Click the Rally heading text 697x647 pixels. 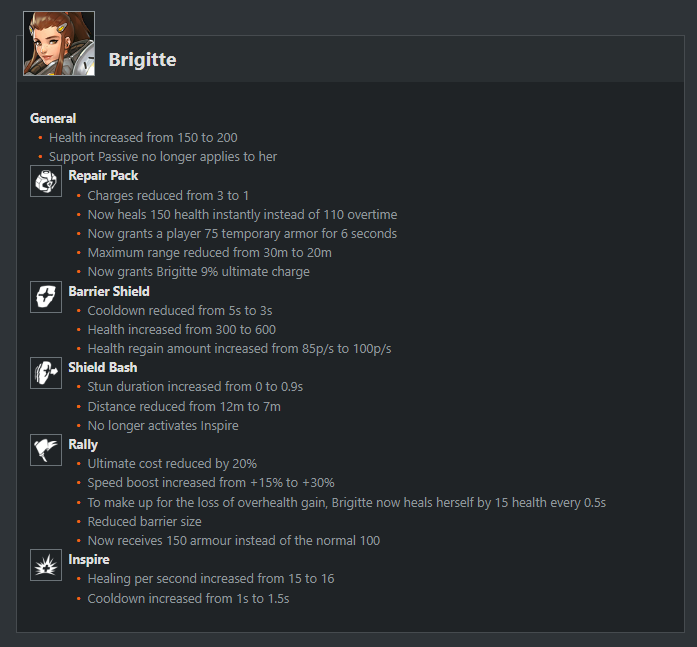tap(83, 444)
